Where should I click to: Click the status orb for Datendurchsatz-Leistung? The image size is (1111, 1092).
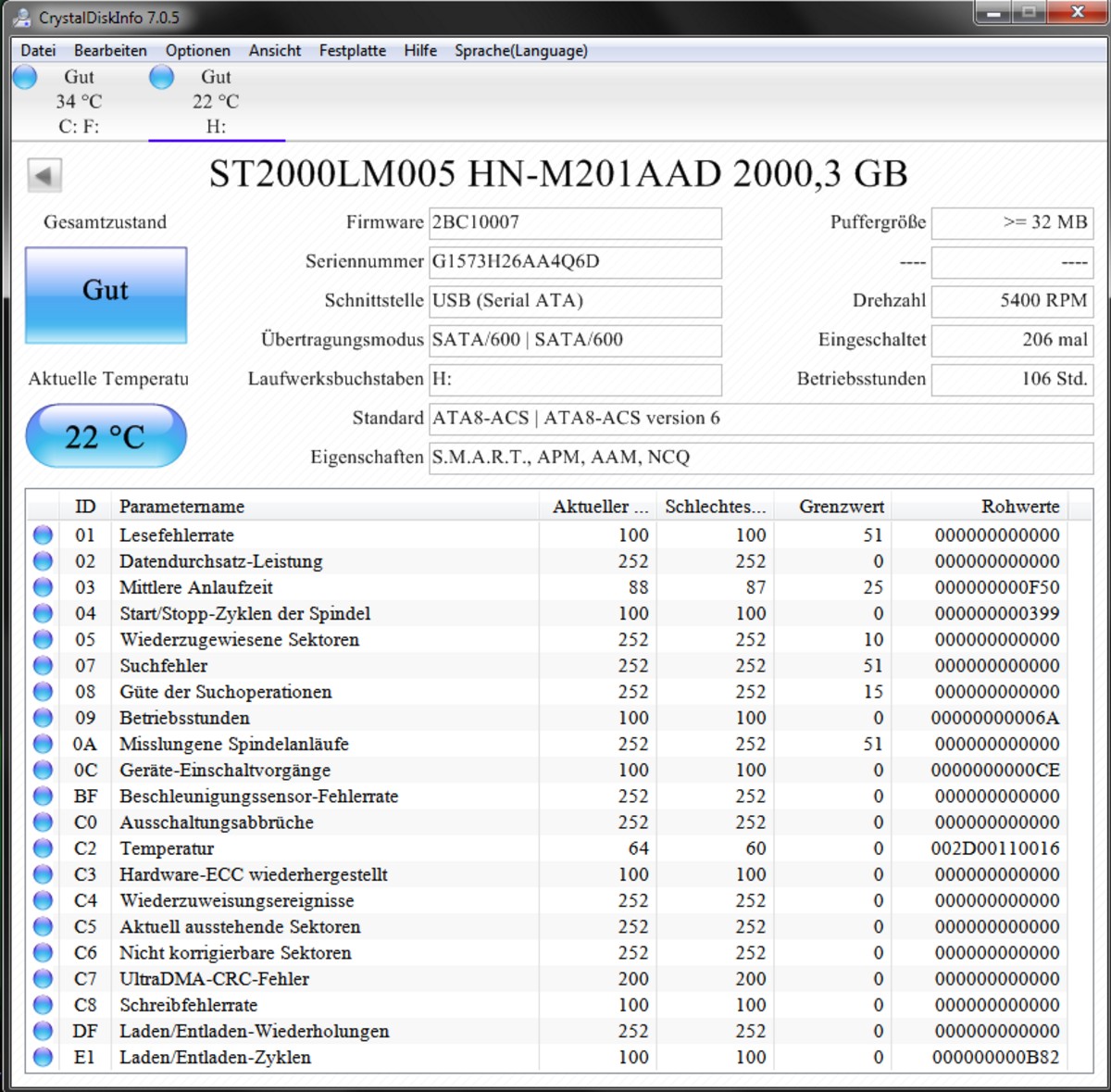click(x=43, y=561)
